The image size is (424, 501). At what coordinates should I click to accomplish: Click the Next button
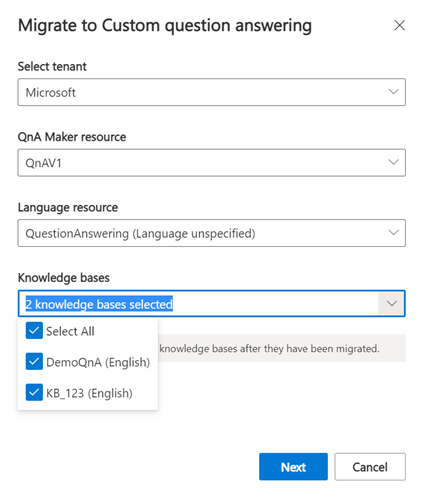click(293, 467)
